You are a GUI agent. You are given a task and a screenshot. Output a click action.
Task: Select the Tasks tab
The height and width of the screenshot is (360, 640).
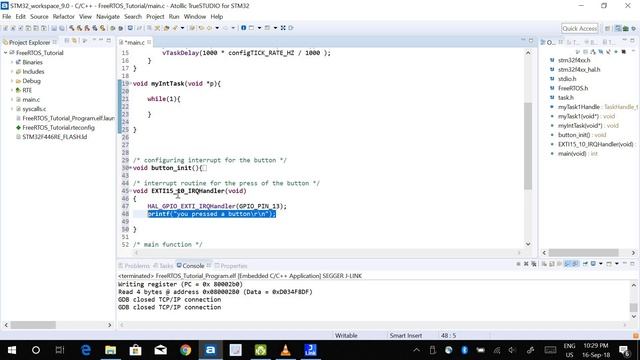(163, 266)
